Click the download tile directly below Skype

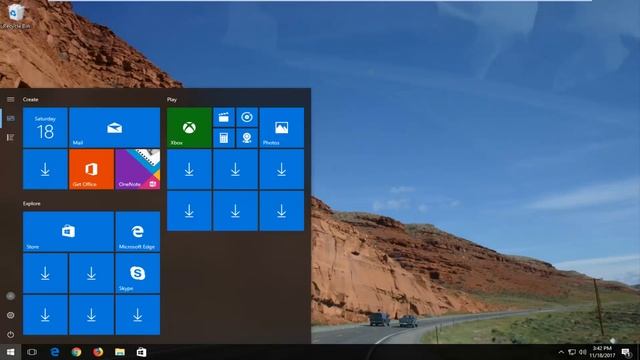[x=138, y=315]
